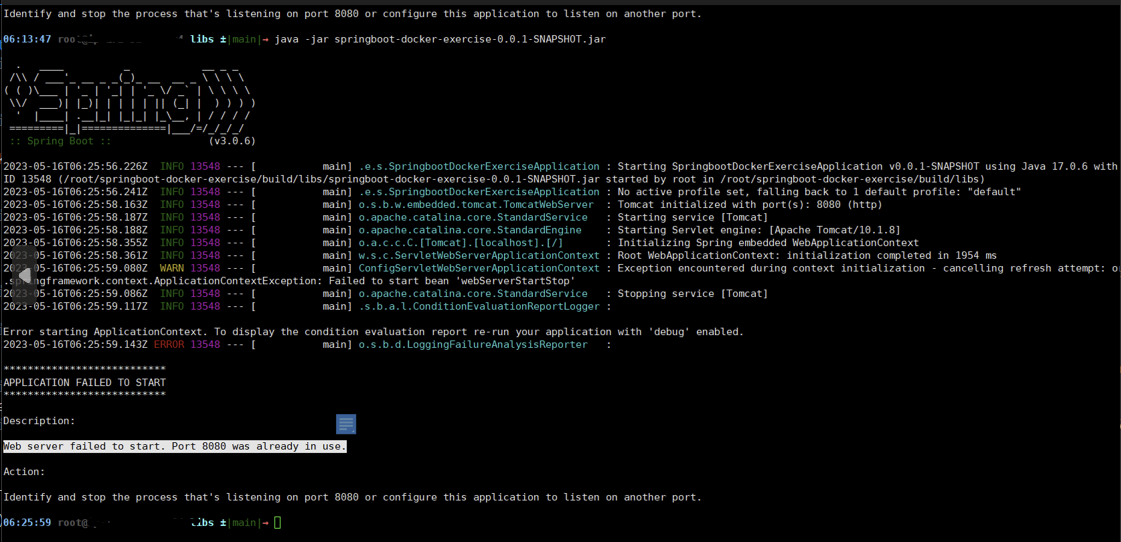Click the 06:13:47 prompt timestamp
The image size is (1121, 542).
[27, 39]
